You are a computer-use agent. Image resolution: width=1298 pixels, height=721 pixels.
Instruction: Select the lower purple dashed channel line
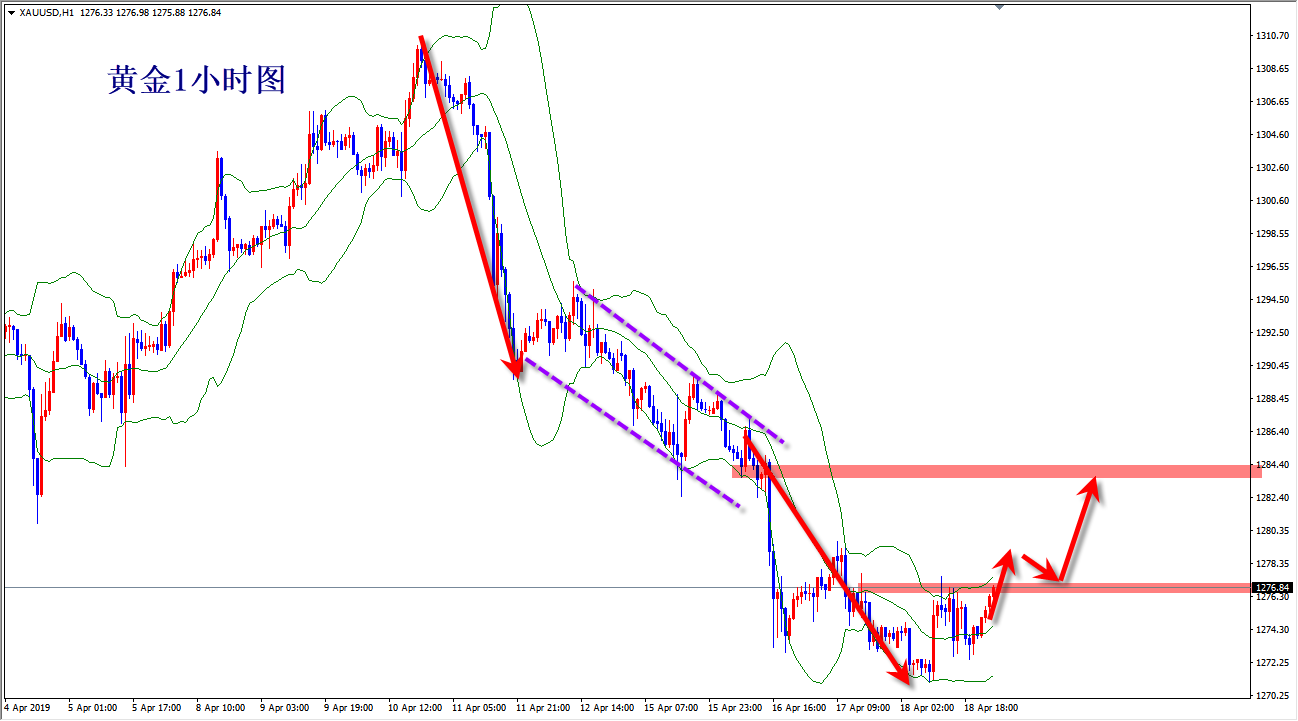[630, 434]
